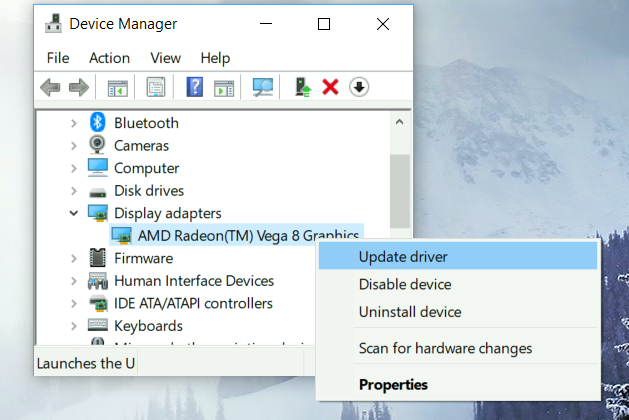This screenshot has height=420, width=629.
Task: Click the Human Interface Devices icon
Action: 98,281
